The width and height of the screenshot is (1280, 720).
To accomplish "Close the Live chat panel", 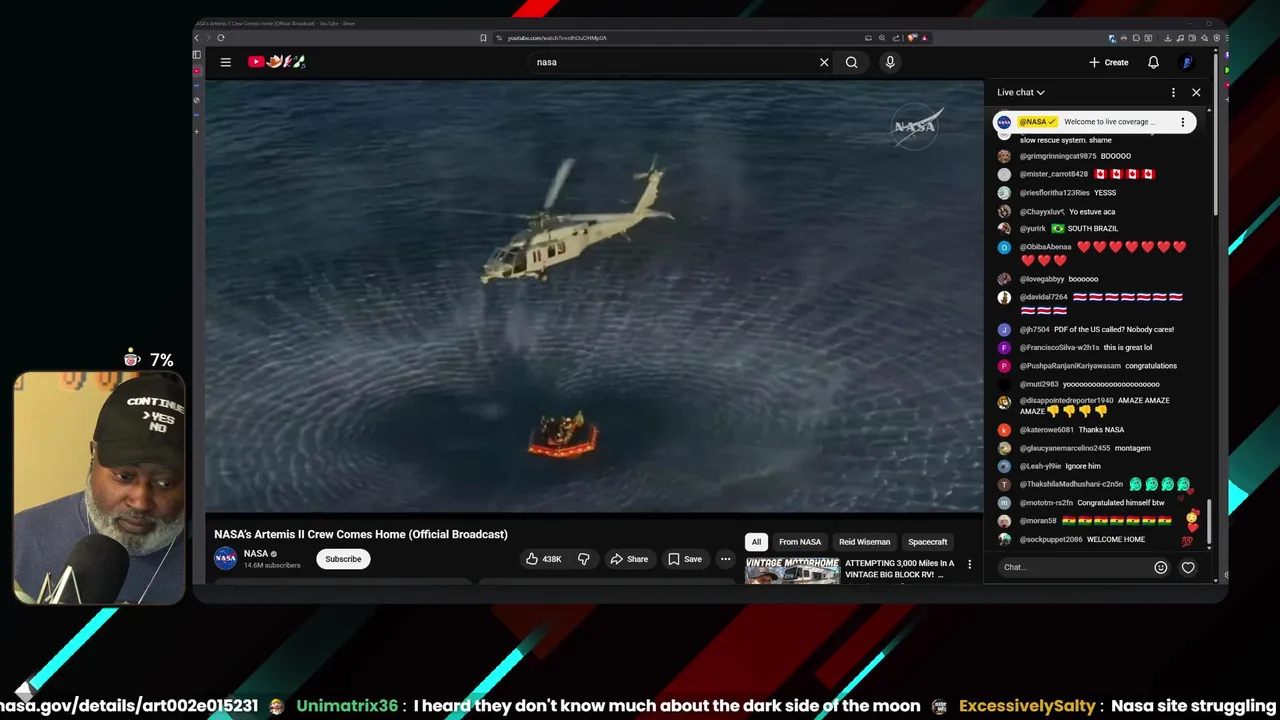I will 1196,92.
